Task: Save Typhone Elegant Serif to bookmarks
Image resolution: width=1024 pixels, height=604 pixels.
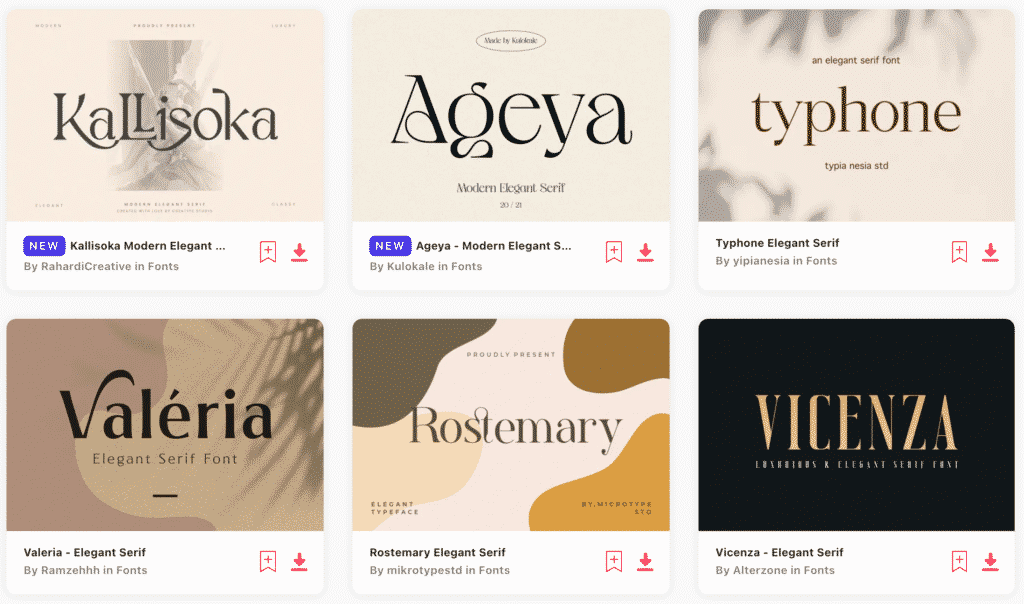Action: click(959, 252)
